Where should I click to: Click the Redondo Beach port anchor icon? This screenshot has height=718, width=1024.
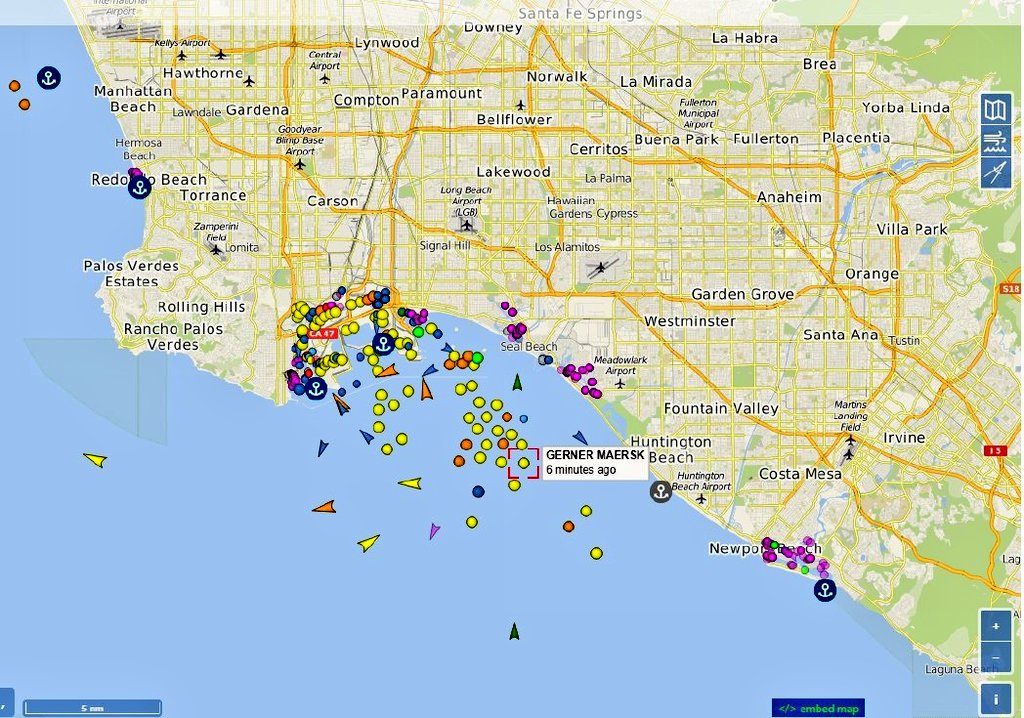pos(139,188)
